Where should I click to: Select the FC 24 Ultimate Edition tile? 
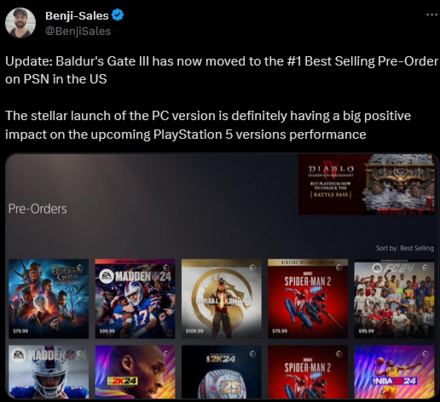click(x=394, y=299)
